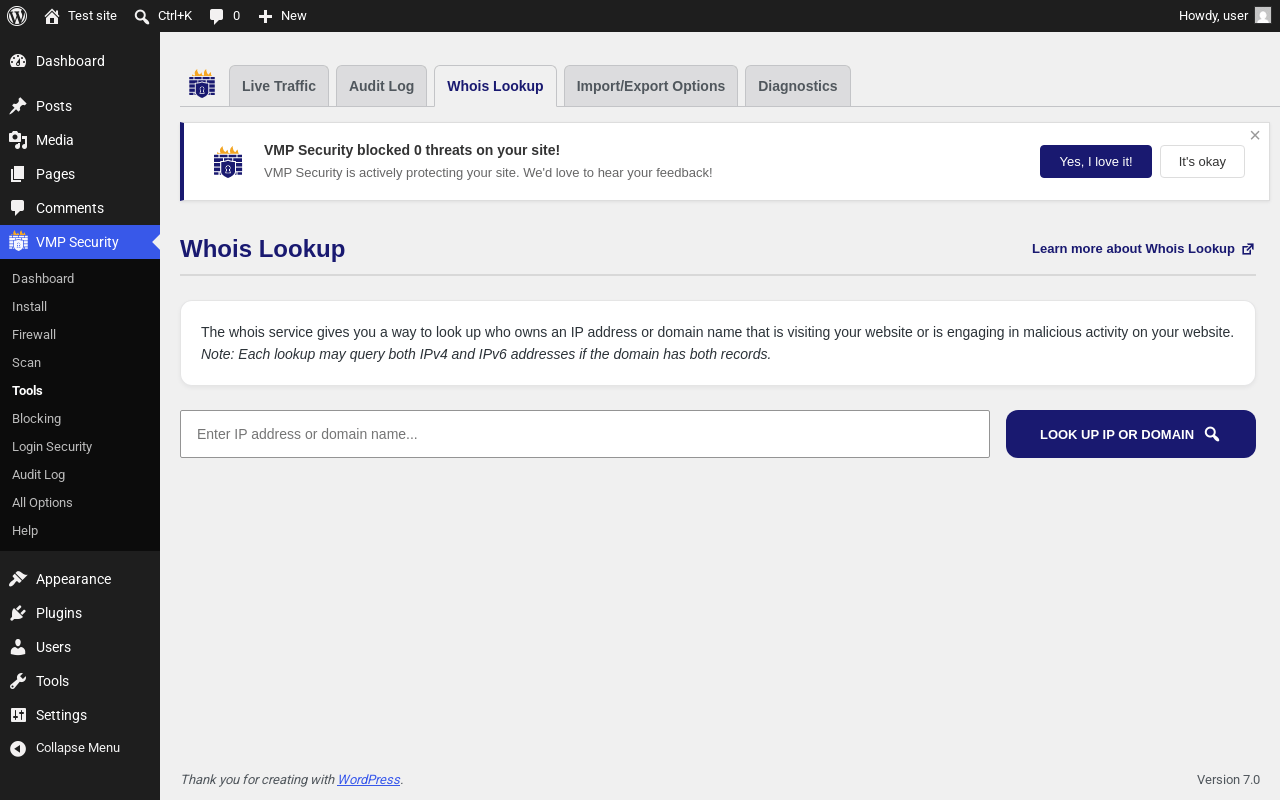Click the VMP Security logo beside tabs

click(x=202, y=84)
